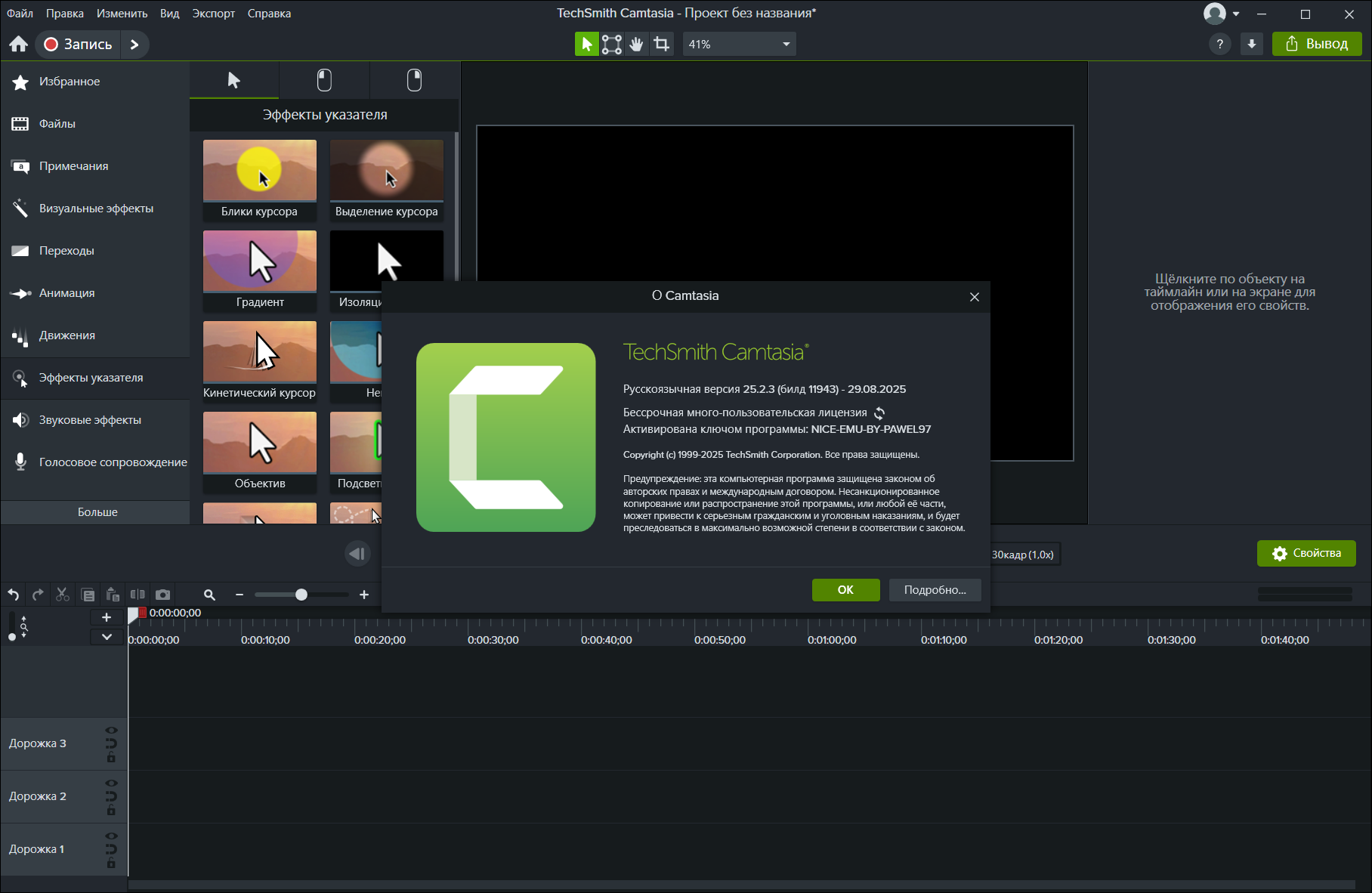Image resolution: width=1372 pixels, height=893 pixels.
Task: Close the О Camtasia dialog
Action: [x=975, y=297]
